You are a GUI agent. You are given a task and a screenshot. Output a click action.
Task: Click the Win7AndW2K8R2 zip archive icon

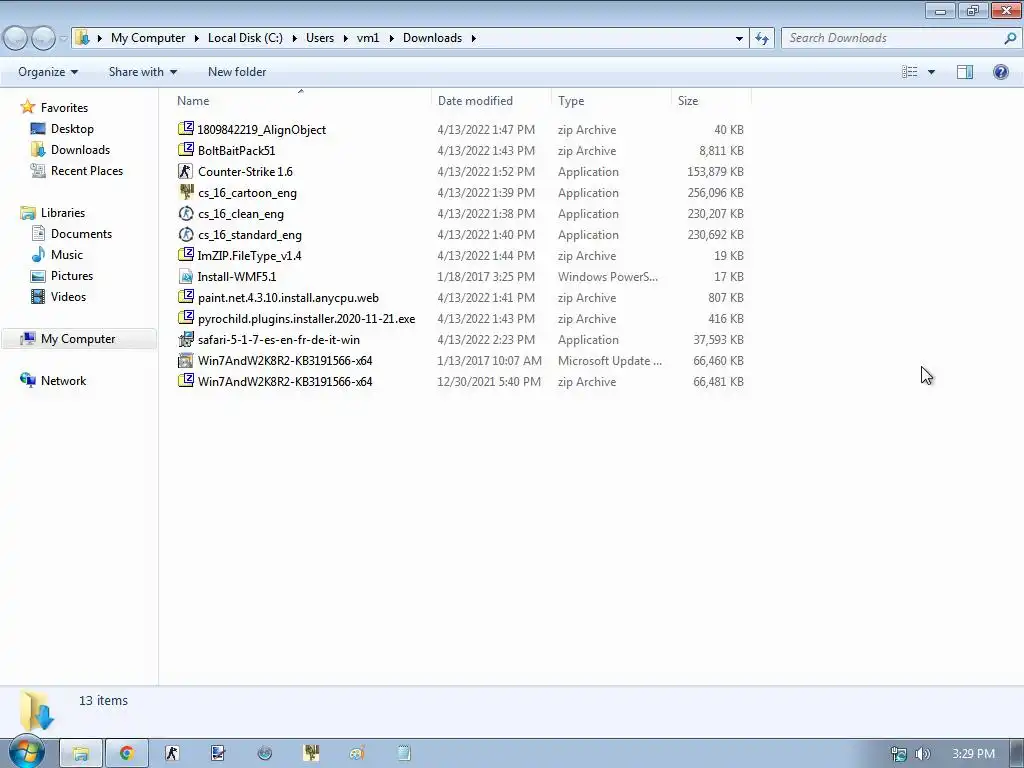[186, 381]
